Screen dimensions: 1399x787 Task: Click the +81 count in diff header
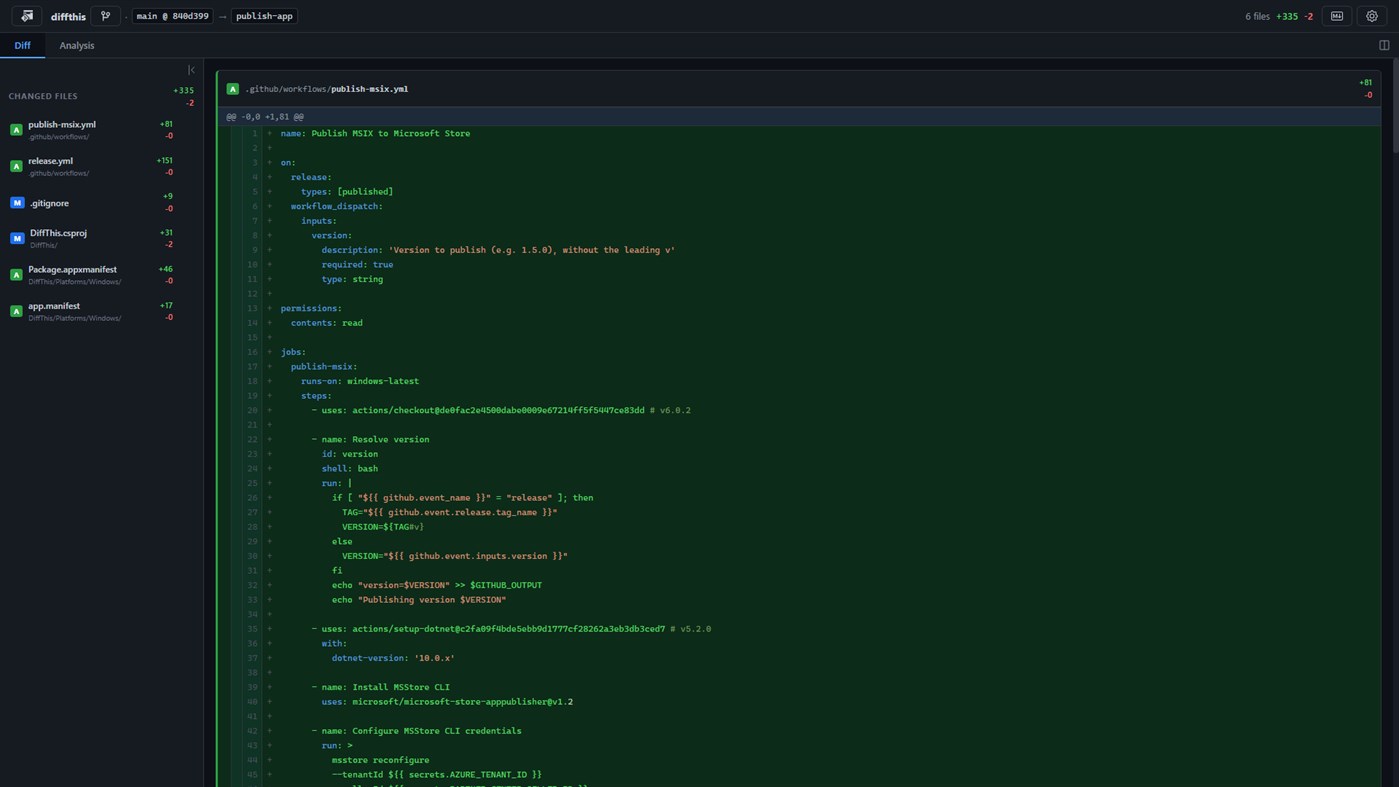coord(1365,83)
